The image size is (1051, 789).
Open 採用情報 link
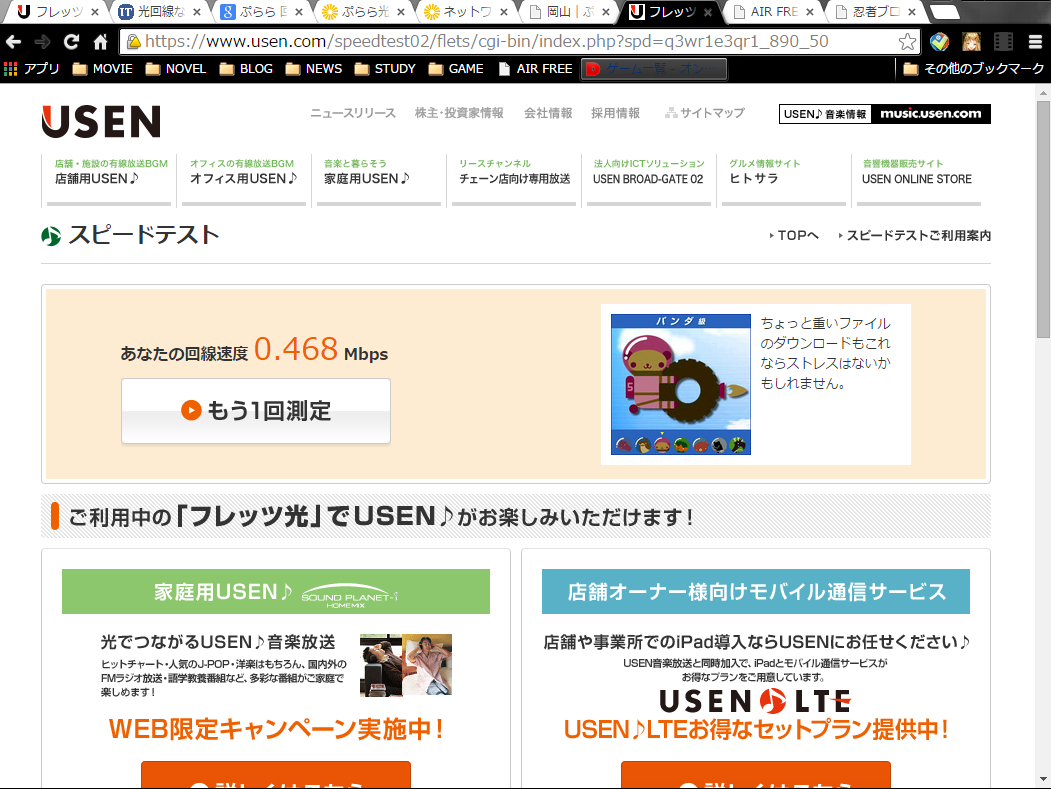click(615, 113)
